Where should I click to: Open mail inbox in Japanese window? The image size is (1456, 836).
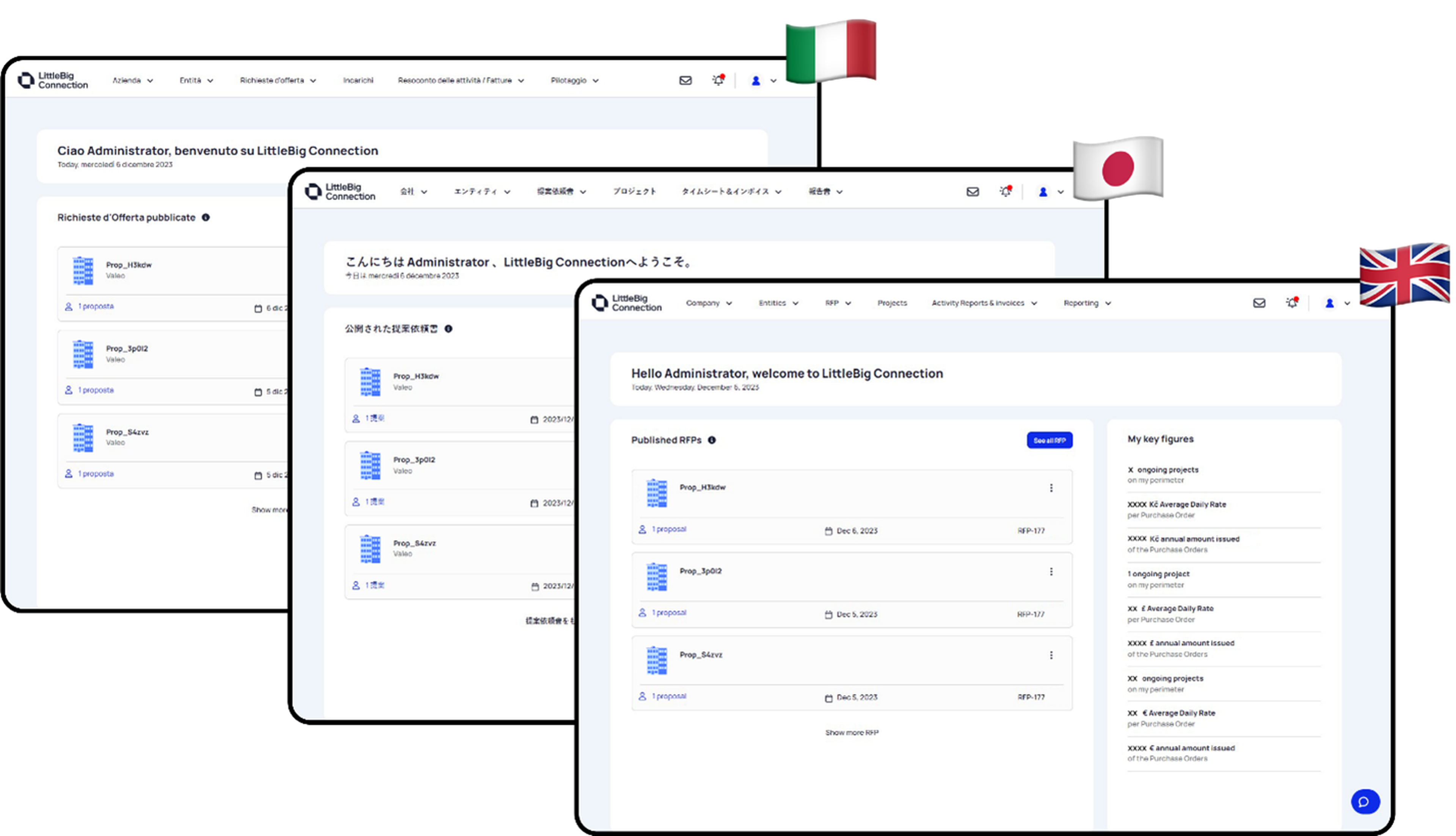973,192
